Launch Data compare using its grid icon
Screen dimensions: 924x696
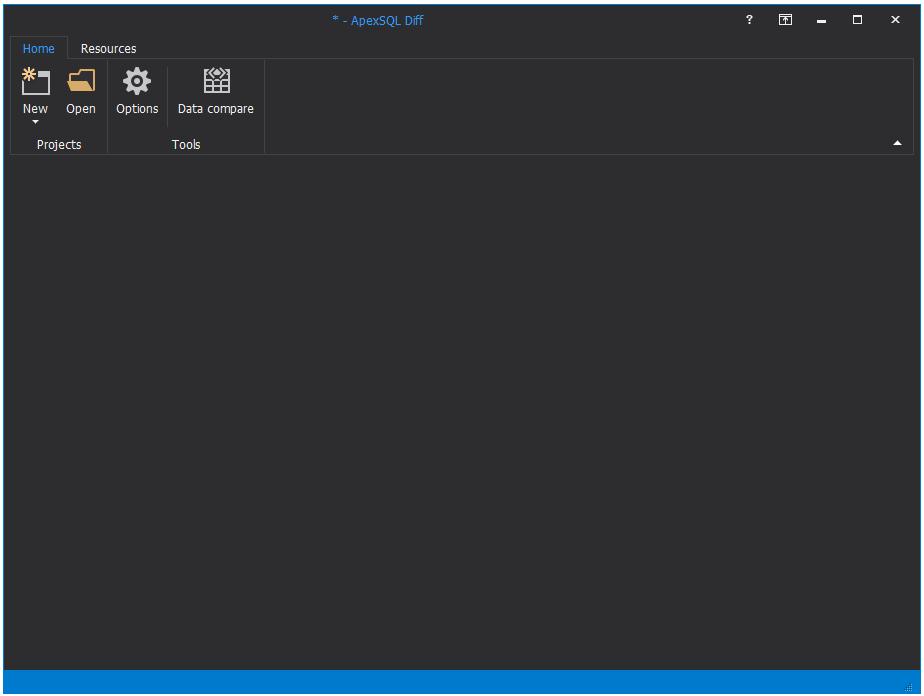click(216, 80)
